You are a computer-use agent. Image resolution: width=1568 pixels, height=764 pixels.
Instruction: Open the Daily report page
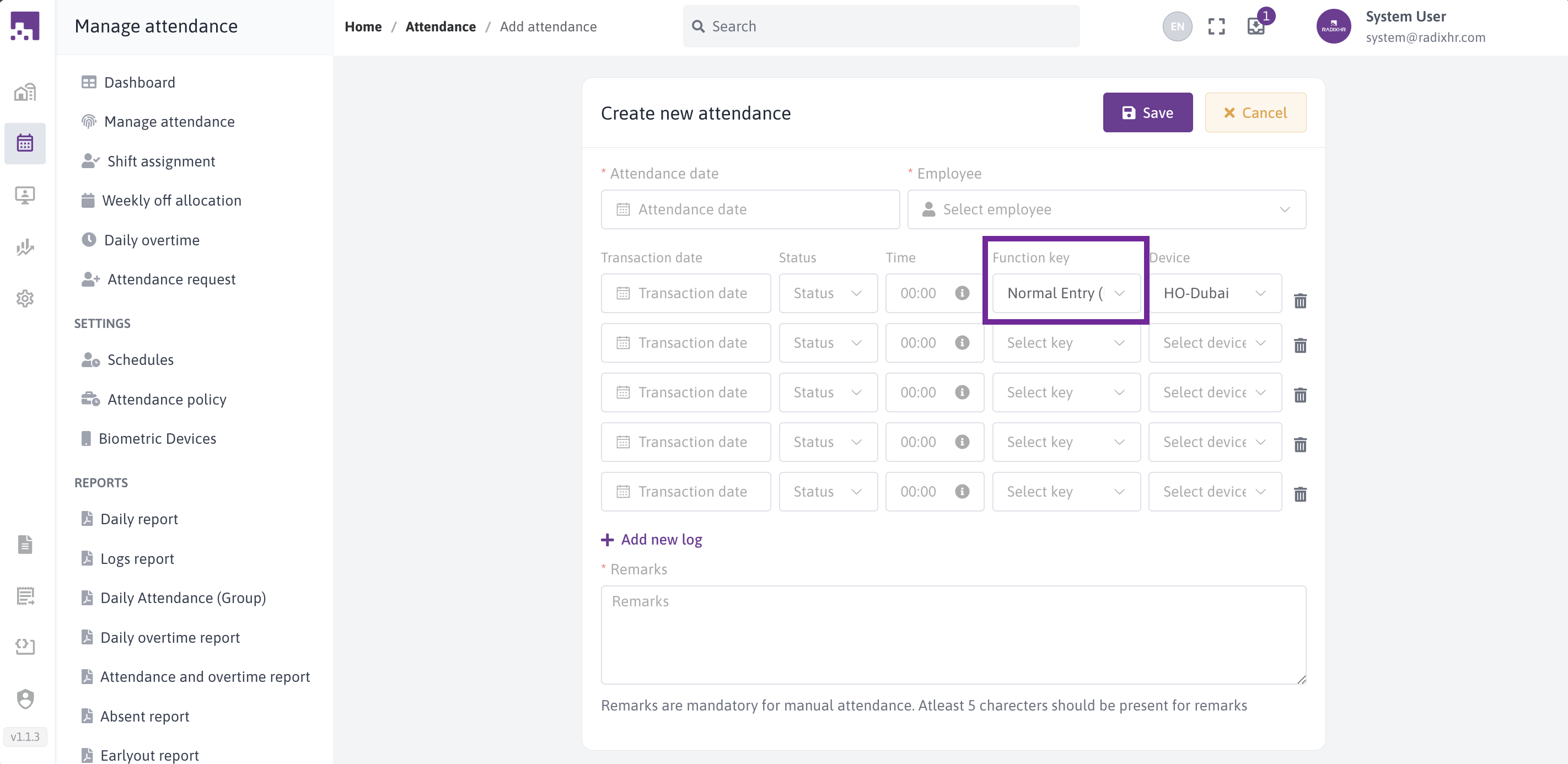point(139,519)
